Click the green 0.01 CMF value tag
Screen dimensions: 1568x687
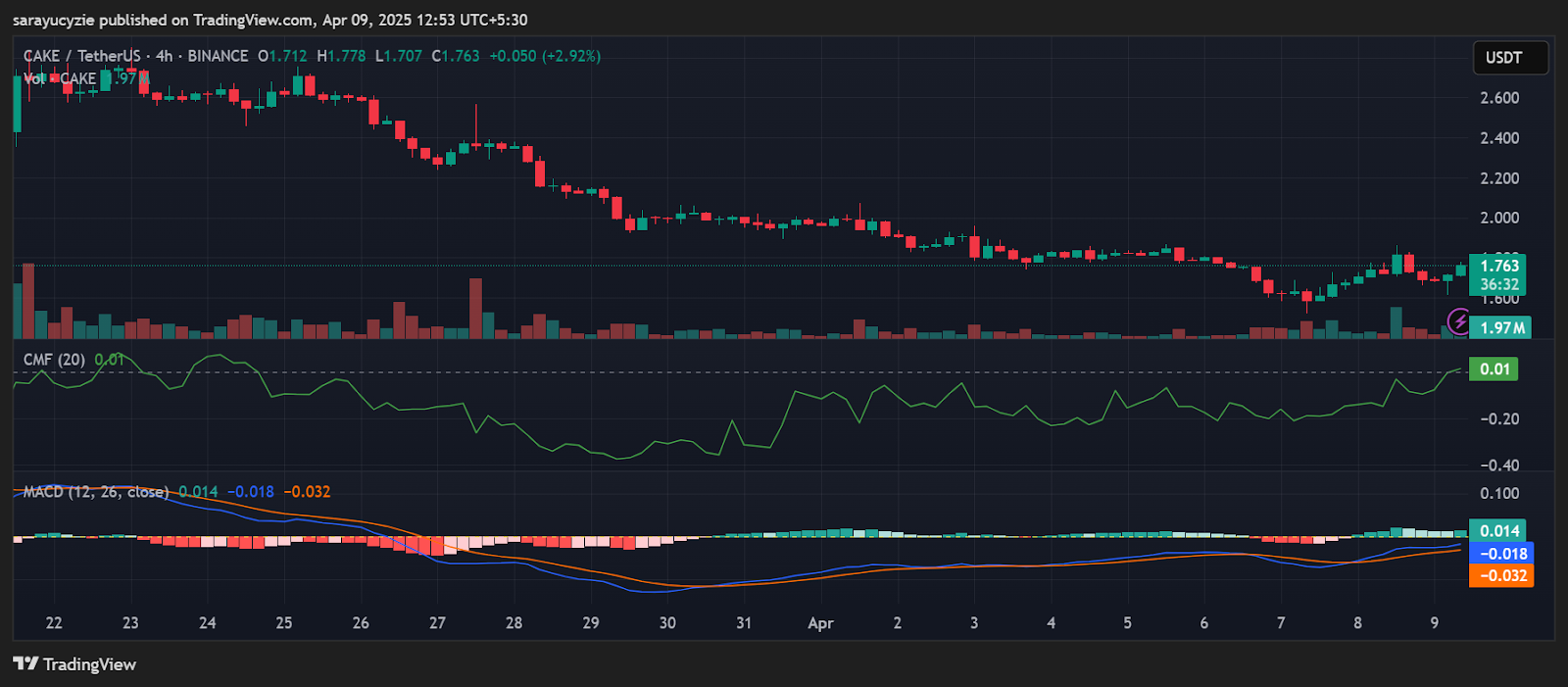tap(1494, 369)
